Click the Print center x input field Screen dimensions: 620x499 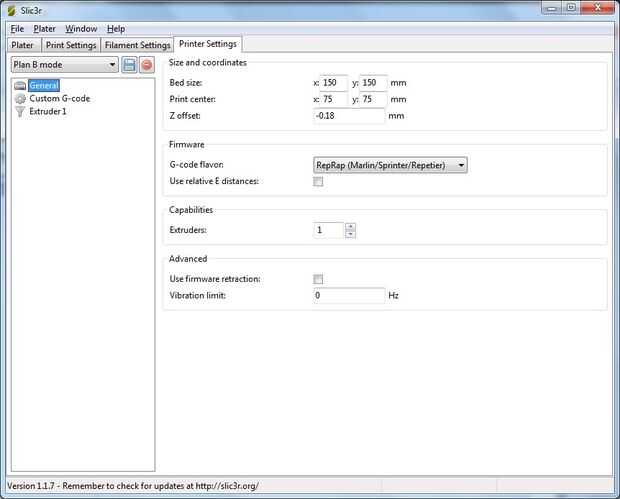(334, 99)
